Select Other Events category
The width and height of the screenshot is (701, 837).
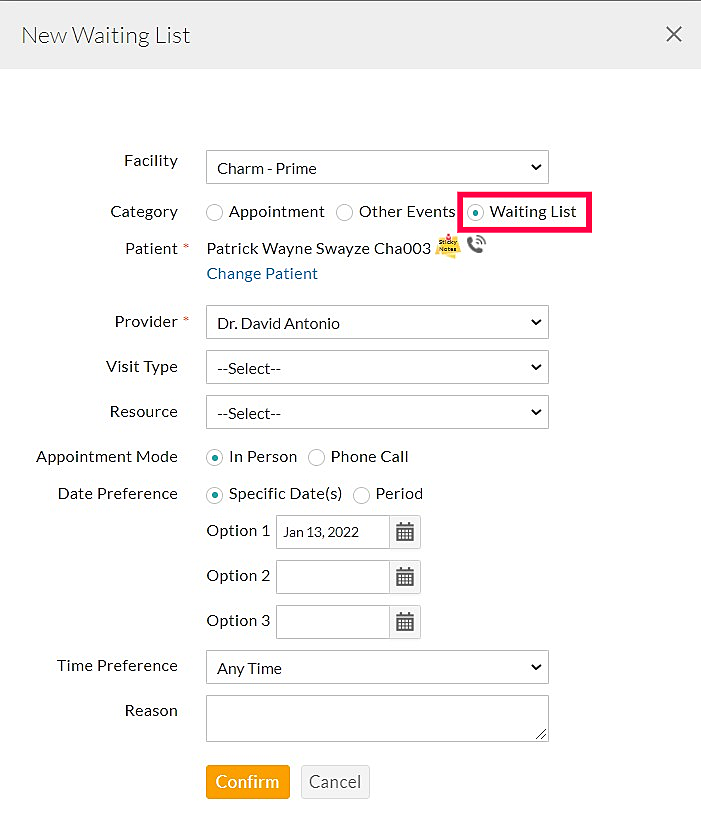point(344,212)
